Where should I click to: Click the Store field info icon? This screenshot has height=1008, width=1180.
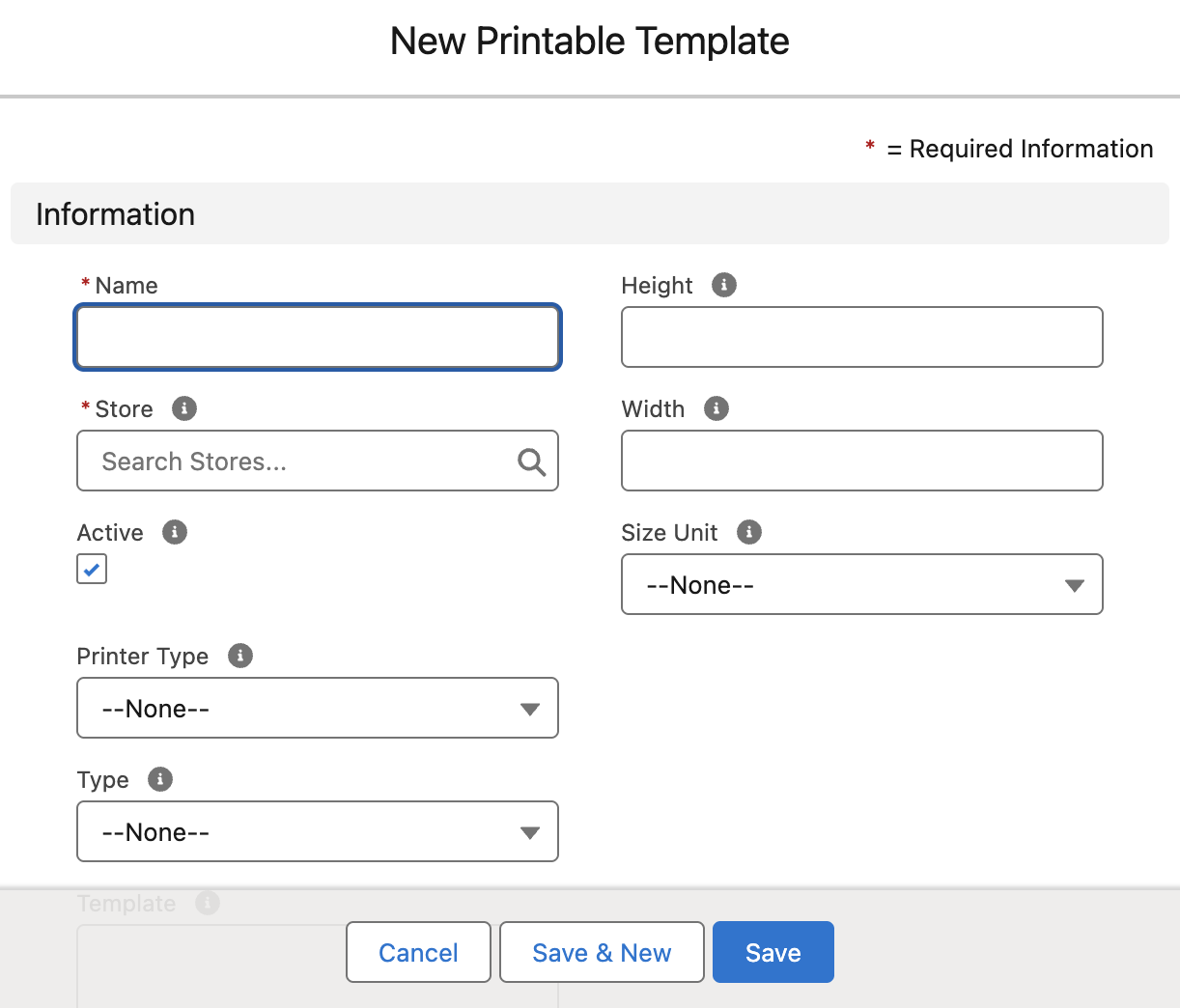click(x=184, y=408)
